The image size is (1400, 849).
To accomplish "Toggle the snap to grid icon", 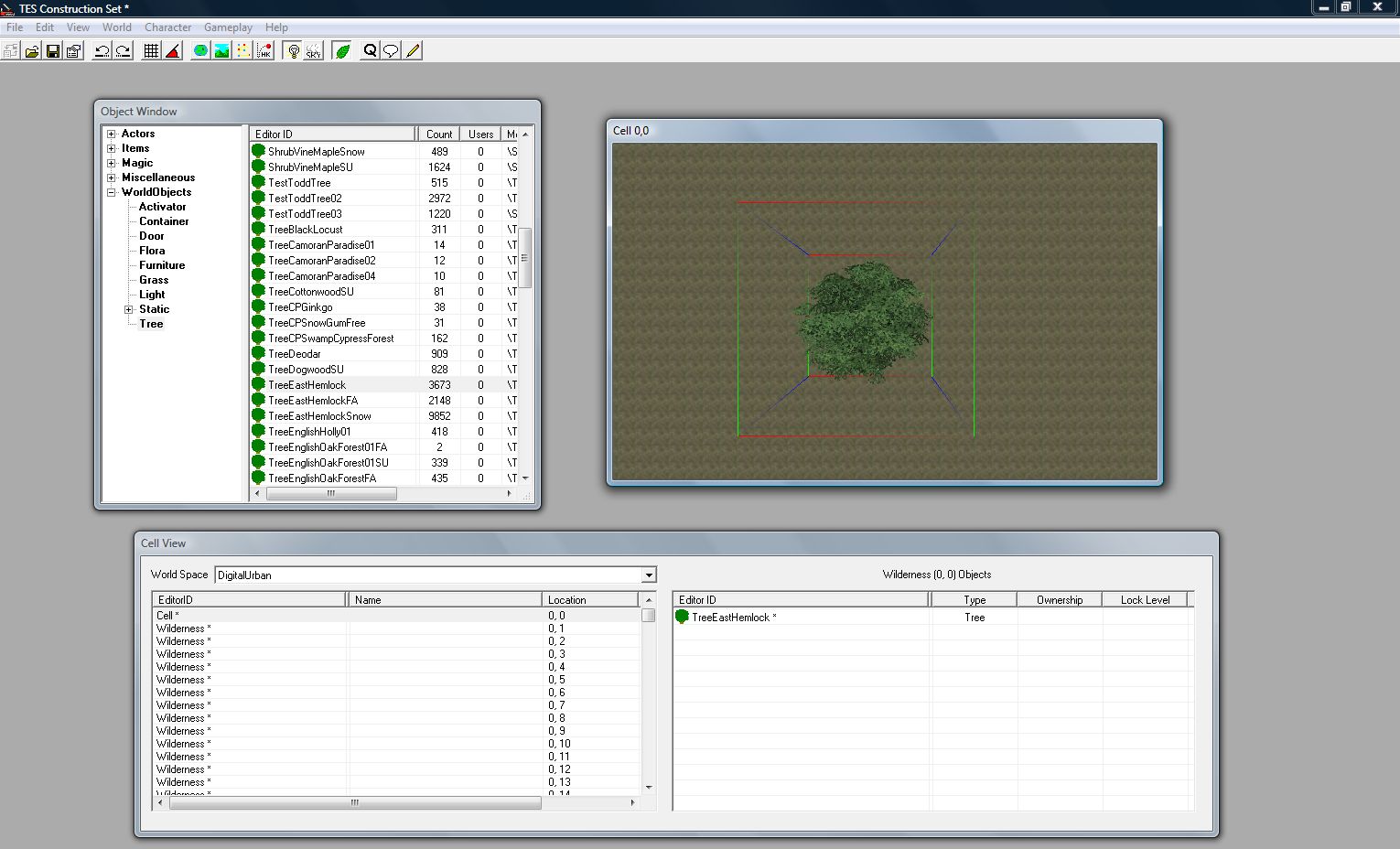I will click(x=152, y=51).
